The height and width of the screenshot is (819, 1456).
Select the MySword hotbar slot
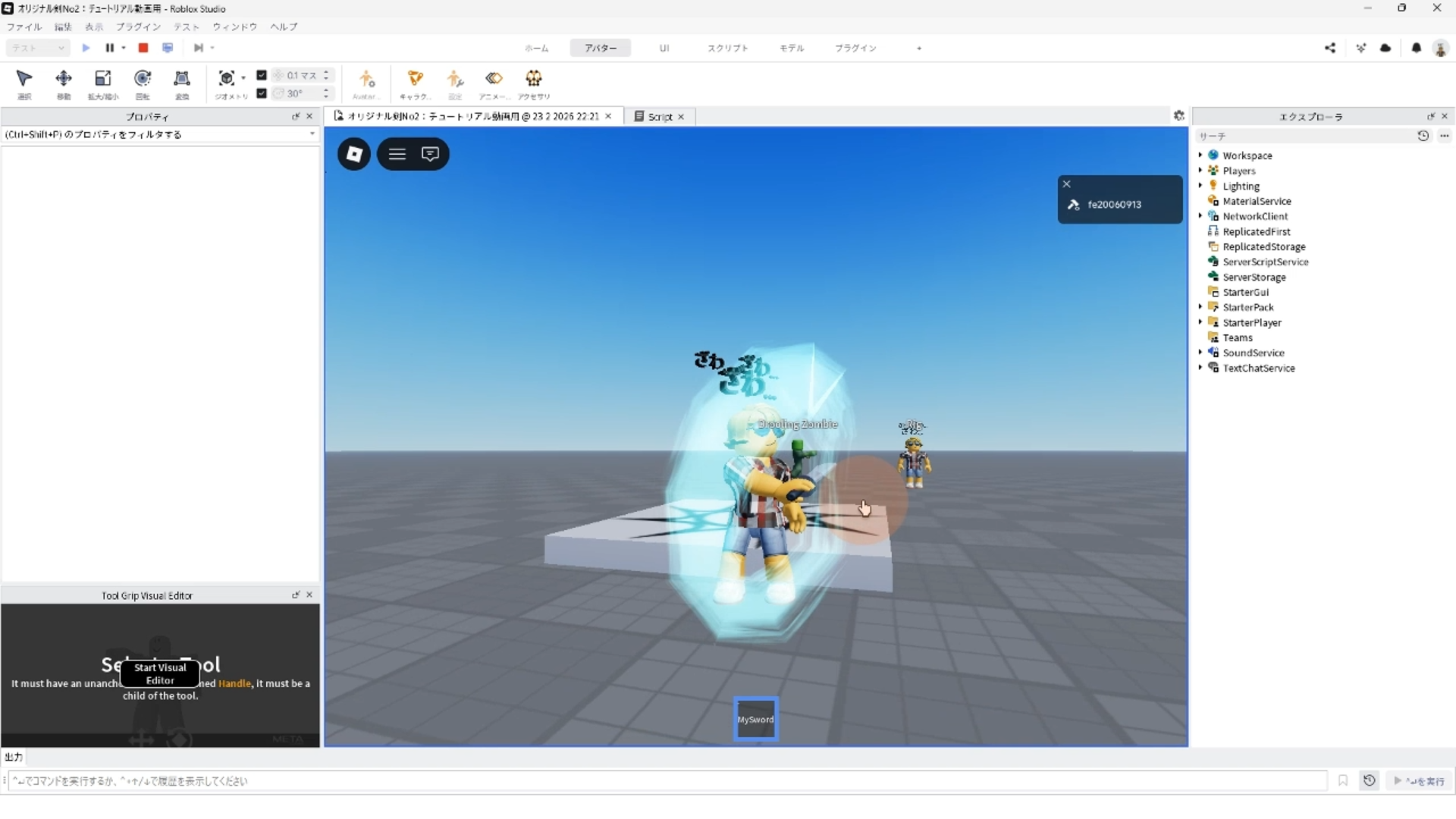click(x=755, y=719)
